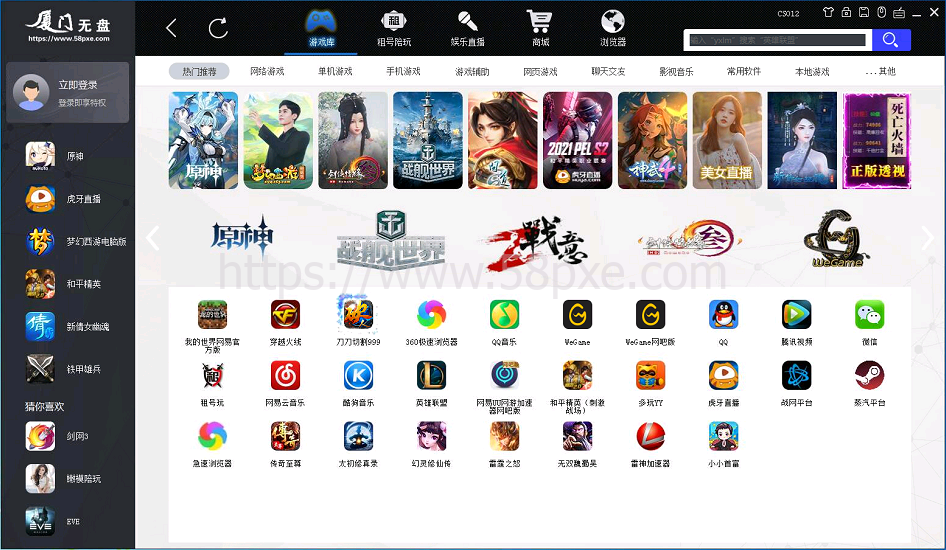Click the save disk icon in title bar
The width and height of the screenshot is (946, 550).
tap(864, 12)
